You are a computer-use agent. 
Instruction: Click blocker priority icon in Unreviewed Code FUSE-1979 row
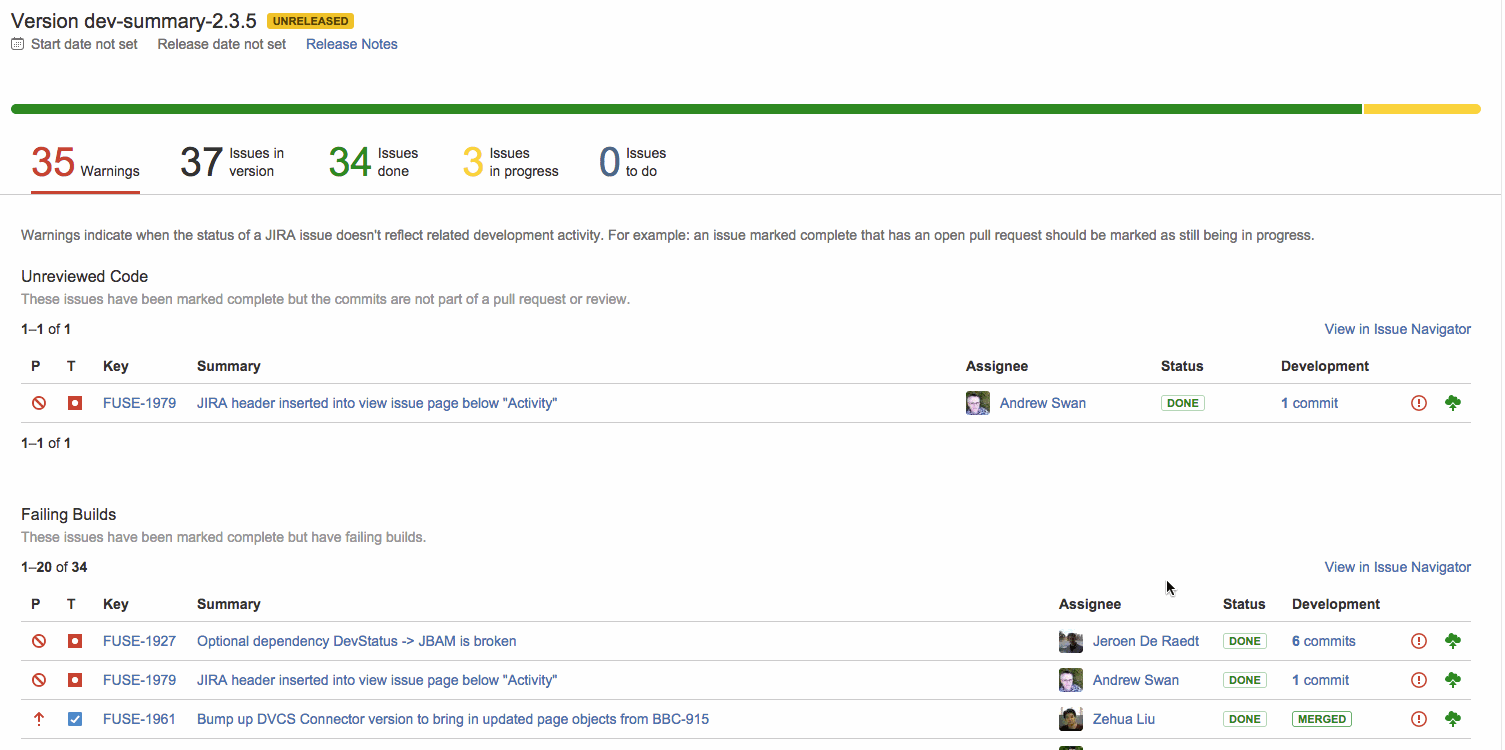point(39,403)
